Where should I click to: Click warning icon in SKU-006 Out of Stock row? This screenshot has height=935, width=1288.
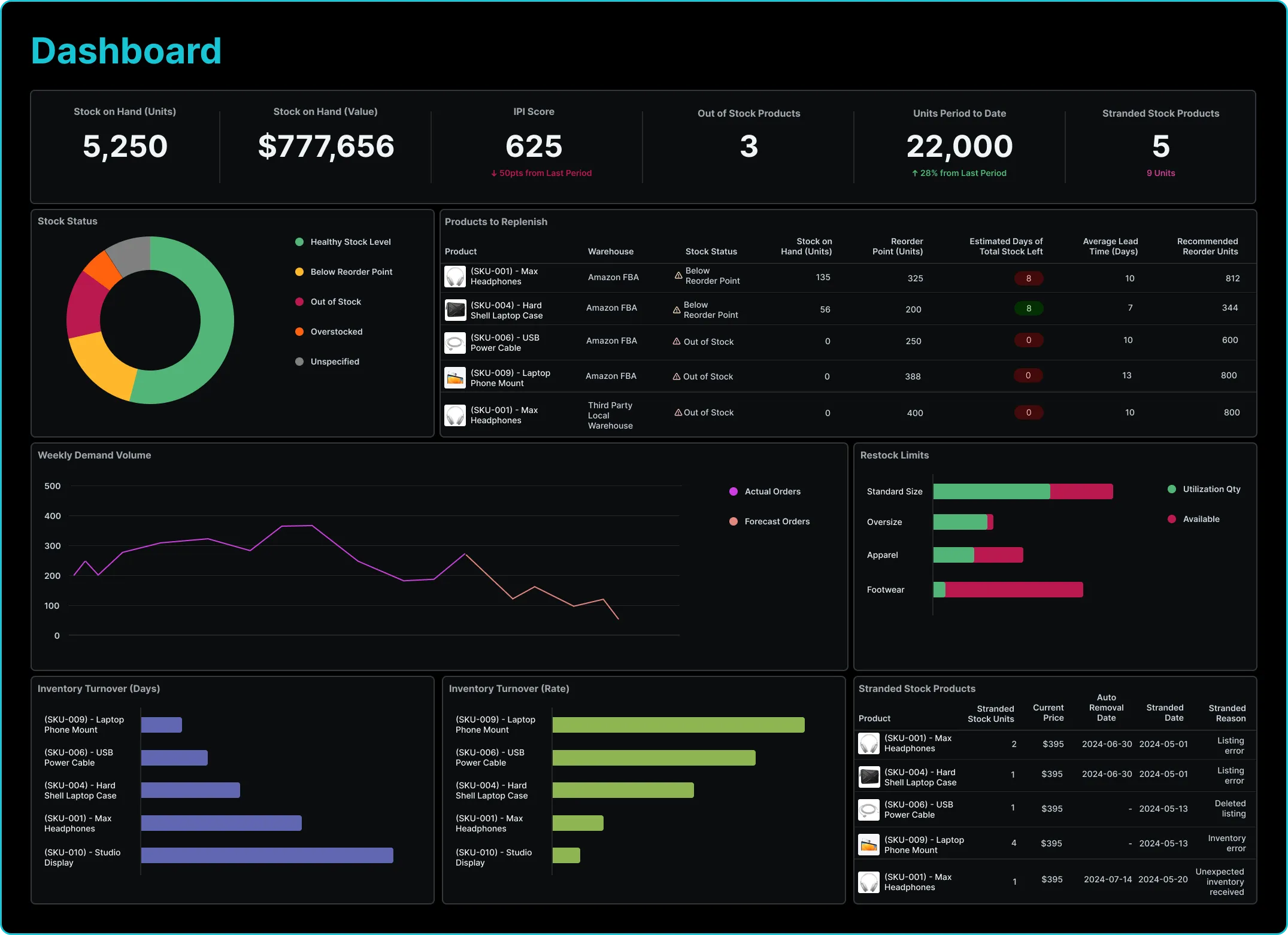(x=677, y=341)
